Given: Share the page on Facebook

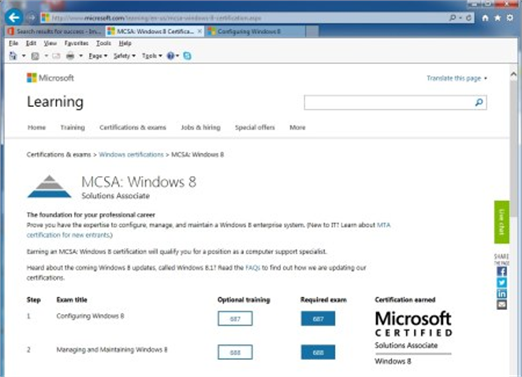Looking at the screenshot, I should pyautogui.click(x=502, y=271).
